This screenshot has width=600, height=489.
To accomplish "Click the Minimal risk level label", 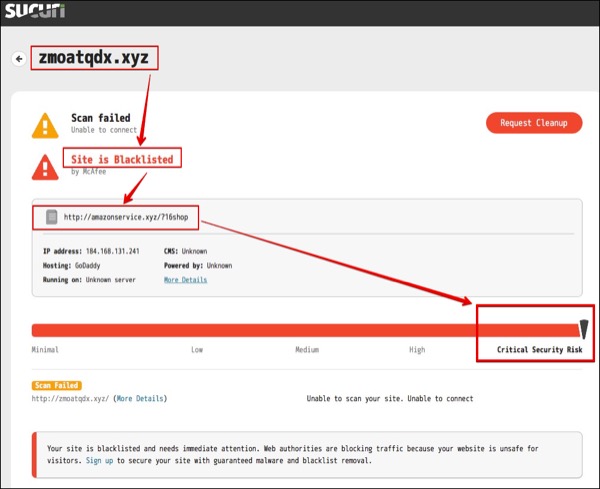I will pyautogui.click(x=45, y=350).
